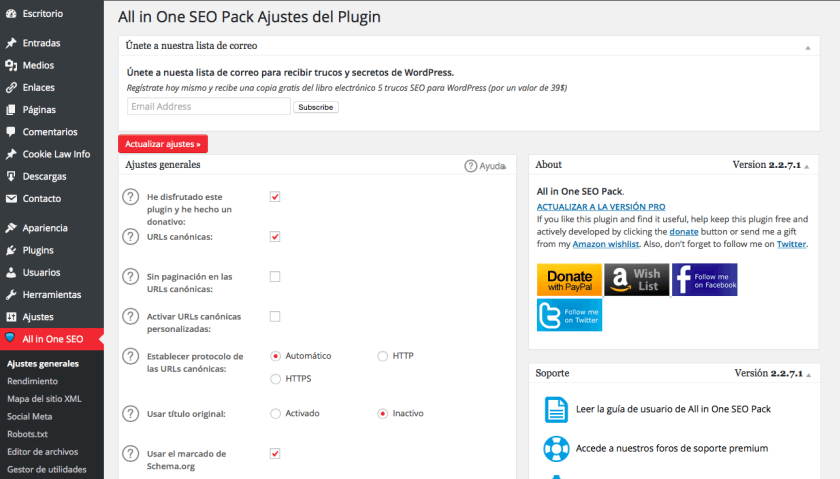Select the HTTPS protocol radio button

coord(275,379)
